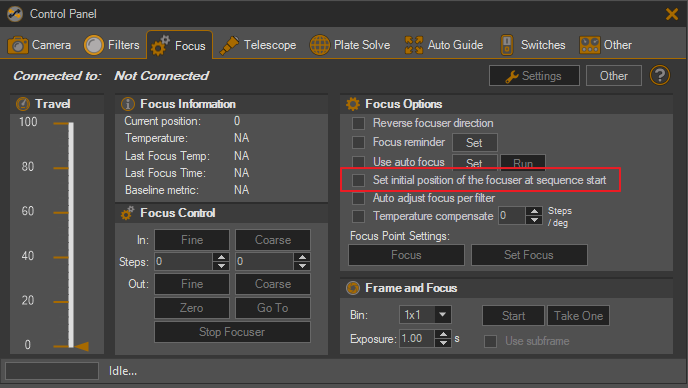Open focuser Settings button
Viewport: 688px width, 388px height.
[x=534, y=76]
